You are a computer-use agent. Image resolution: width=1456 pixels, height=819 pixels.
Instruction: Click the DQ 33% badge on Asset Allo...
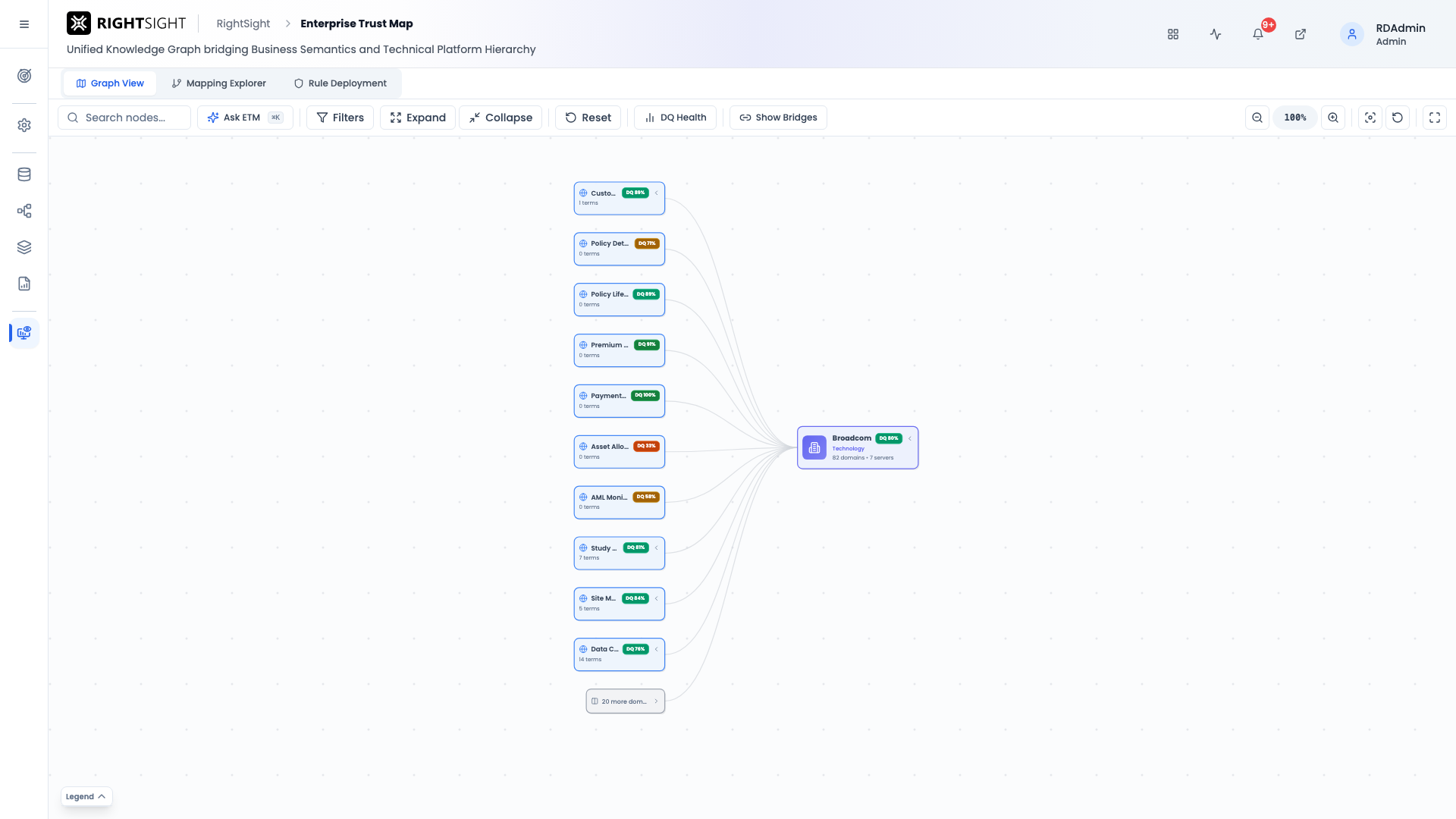click(646, 446)
